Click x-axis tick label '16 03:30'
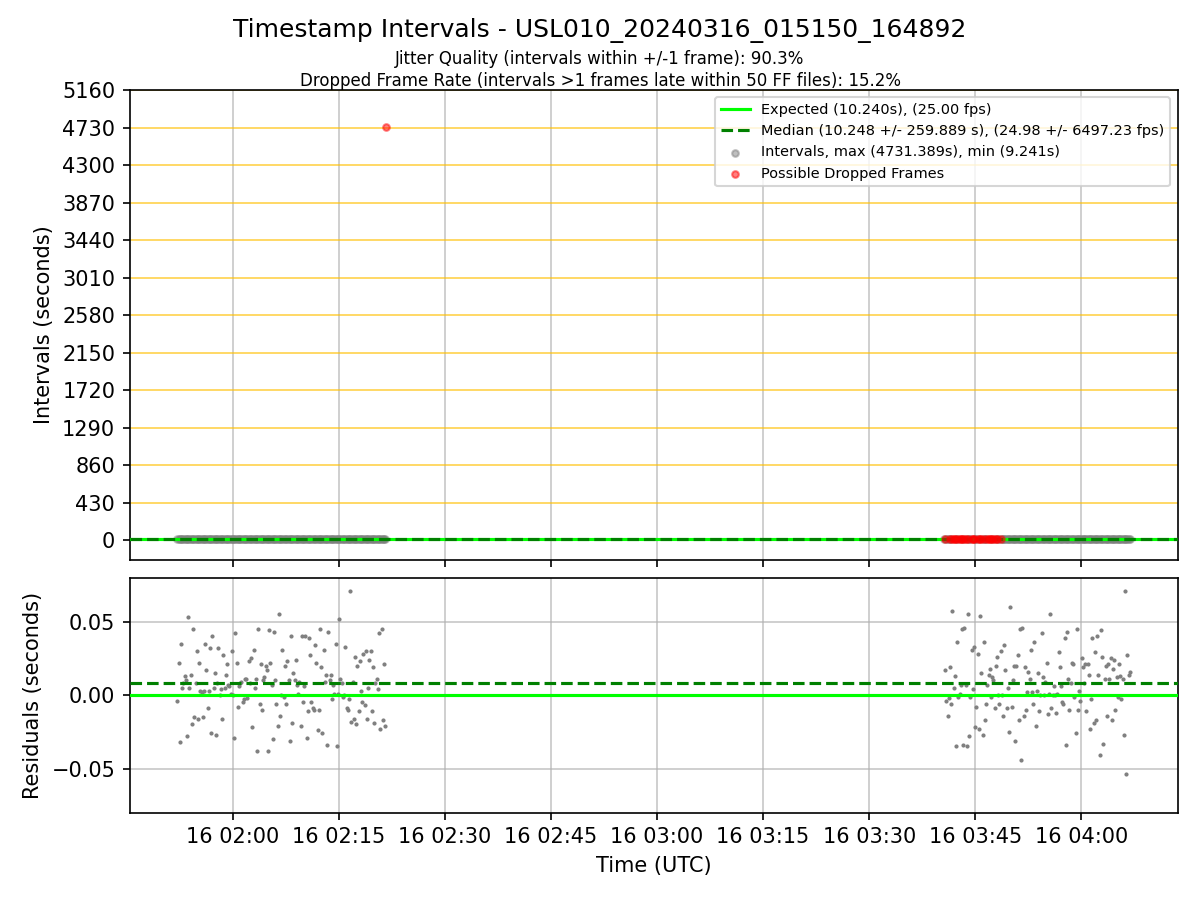Screen dimensions: 1200x900 pyautogui.click(x=869, y=836)
